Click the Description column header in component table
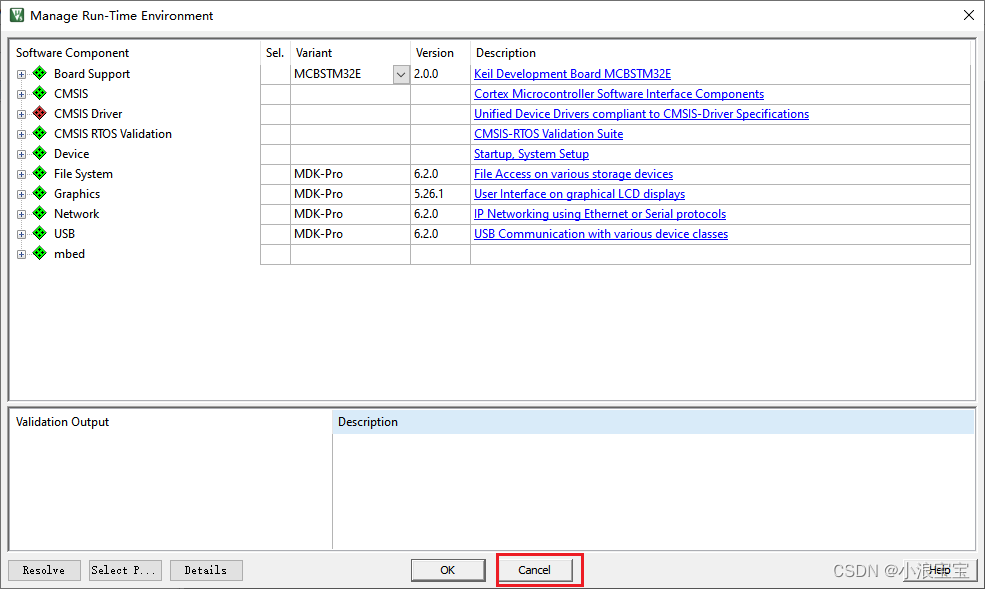This screenshot has height=589, width=985. [x=506, y=53]
